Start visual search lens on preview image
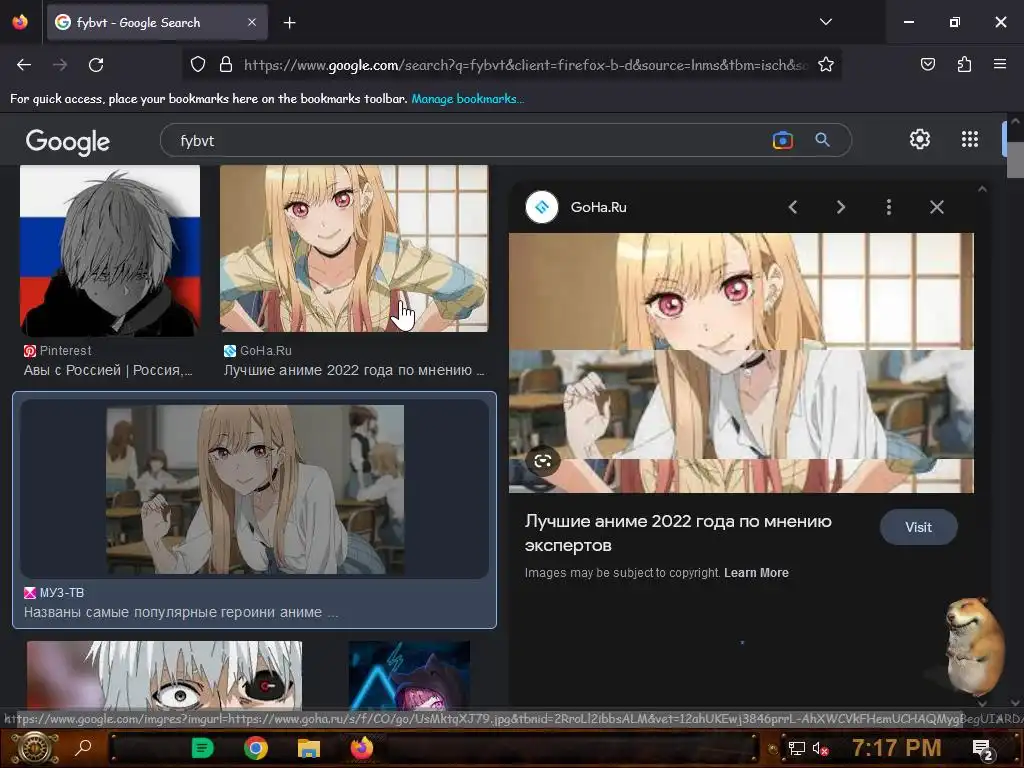The width and height of the screenshot is (1024, 768). [543, 462]
